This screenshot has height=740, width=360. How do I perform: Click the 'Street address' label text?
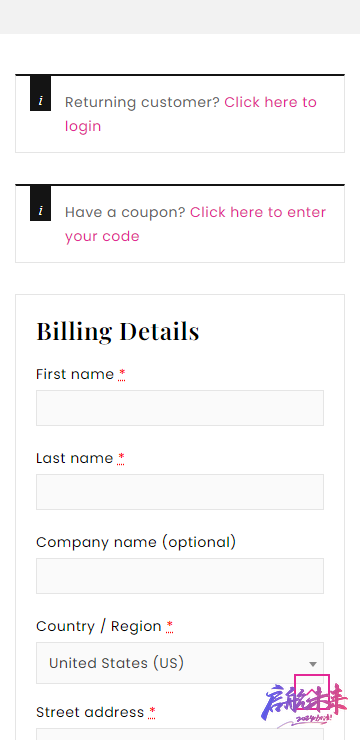coord(90,712)
